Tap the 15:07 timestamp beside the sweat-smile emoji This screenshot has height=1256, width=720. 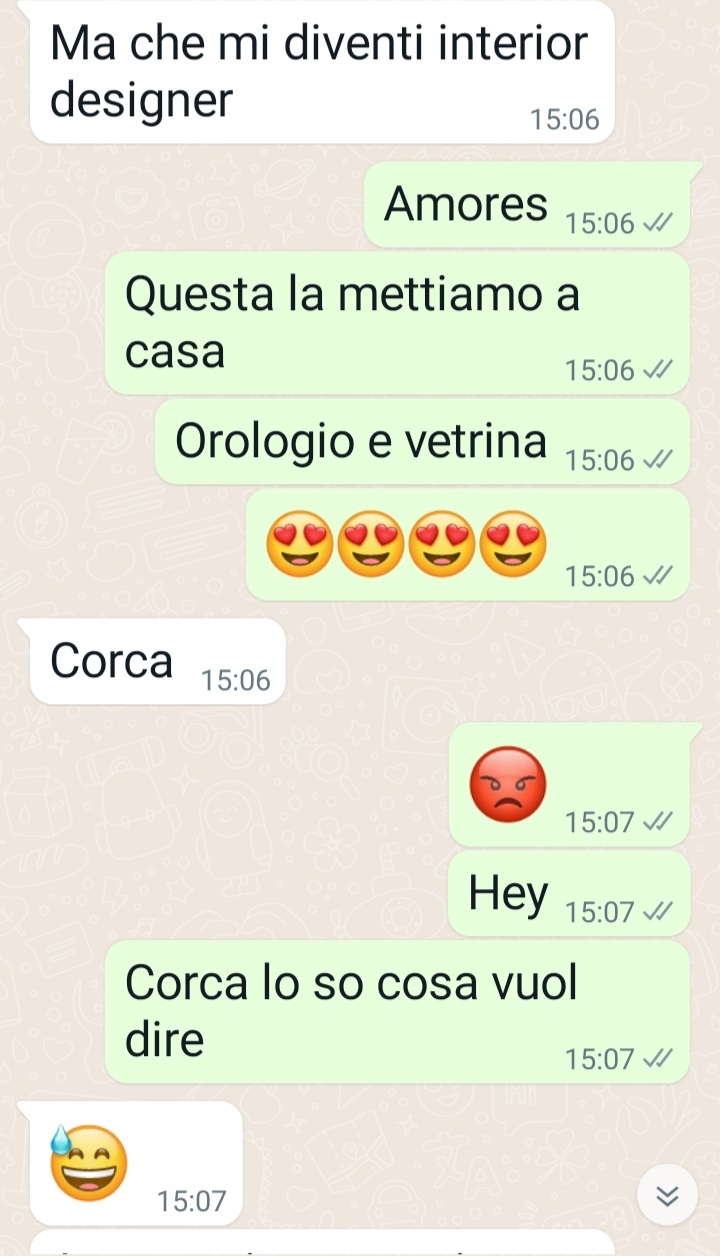point(192,1201)
